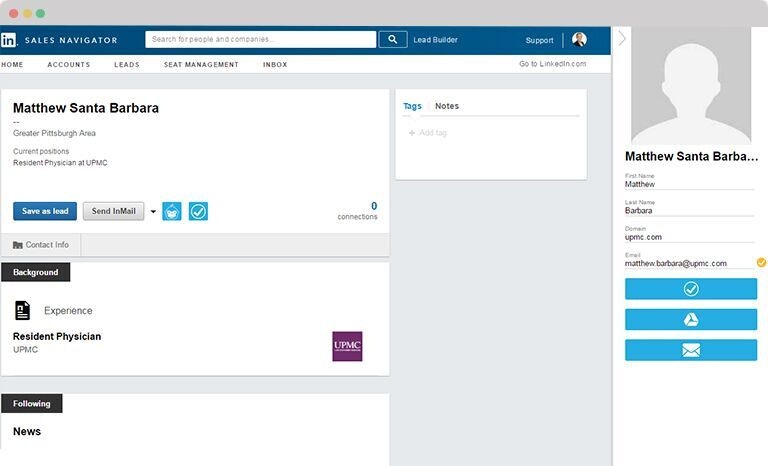Open the user profile avatar menu

pyautogui.click(x=579, y=40)
